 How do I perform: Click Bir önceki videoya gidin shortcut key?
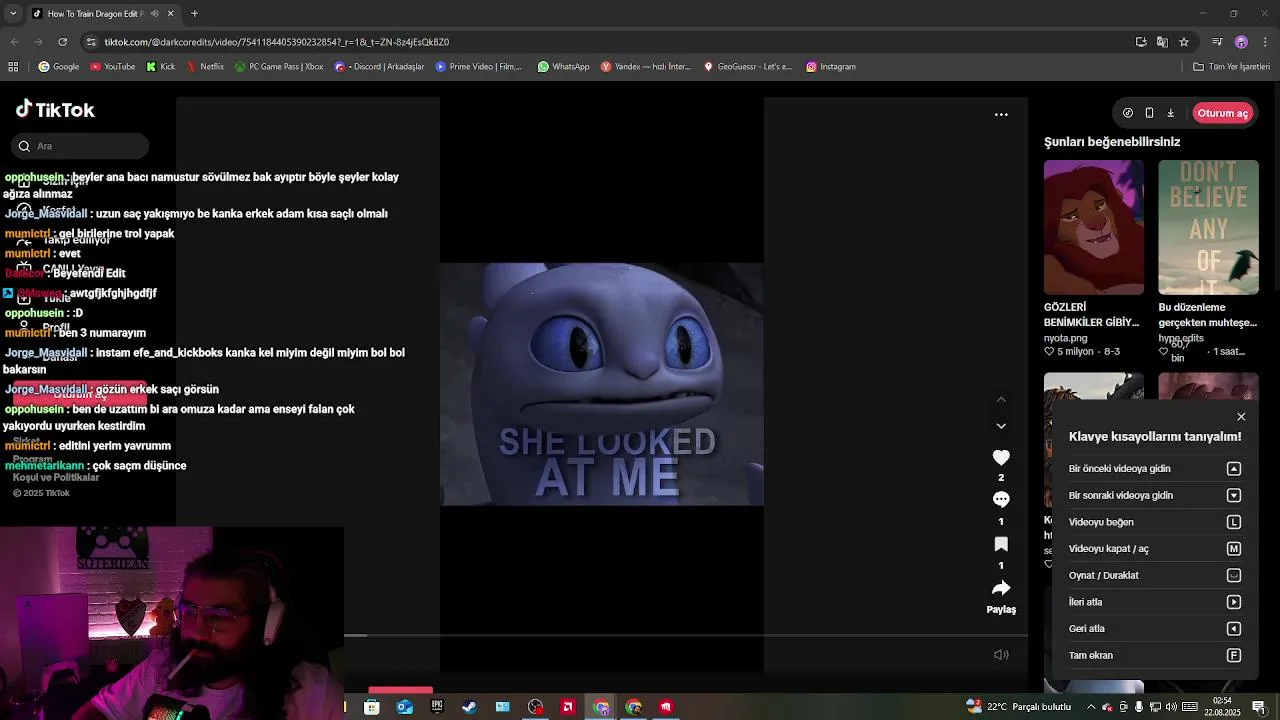click(x=1234, y=469)
